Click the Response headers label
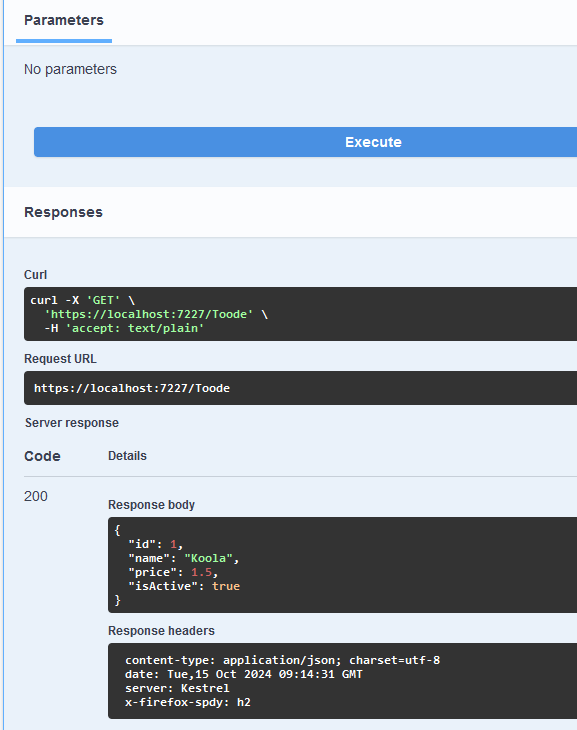 [161, 631]
